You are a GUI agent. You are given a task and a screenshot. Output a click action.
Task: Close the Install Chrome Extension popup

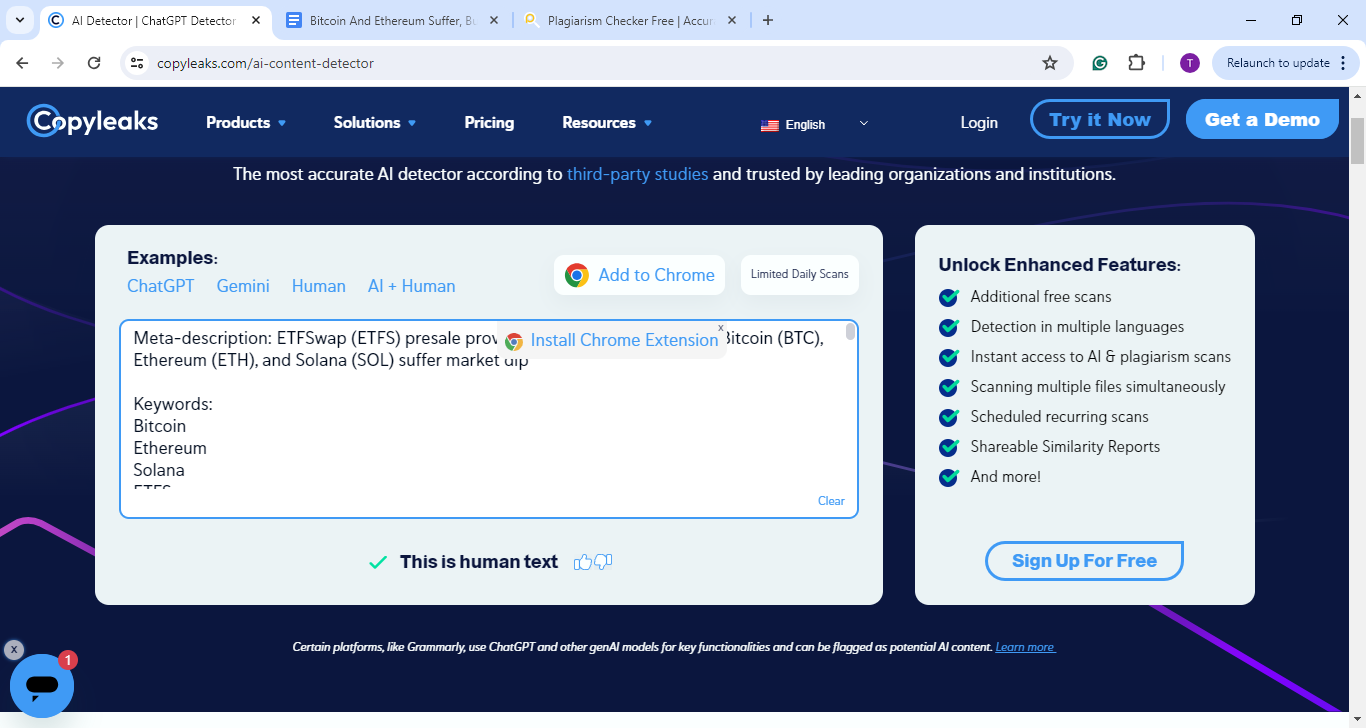pos(720,328)
